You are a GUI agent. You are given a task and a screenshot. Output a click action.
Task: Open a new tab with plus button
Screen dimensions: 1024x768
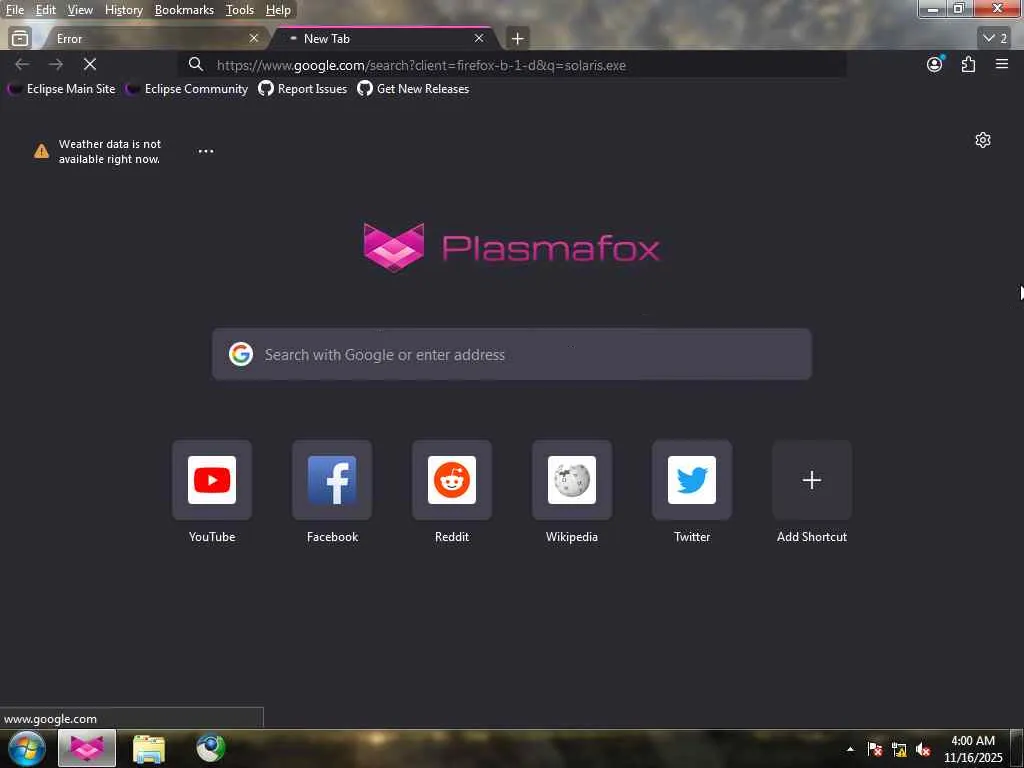tap(517, 39)
